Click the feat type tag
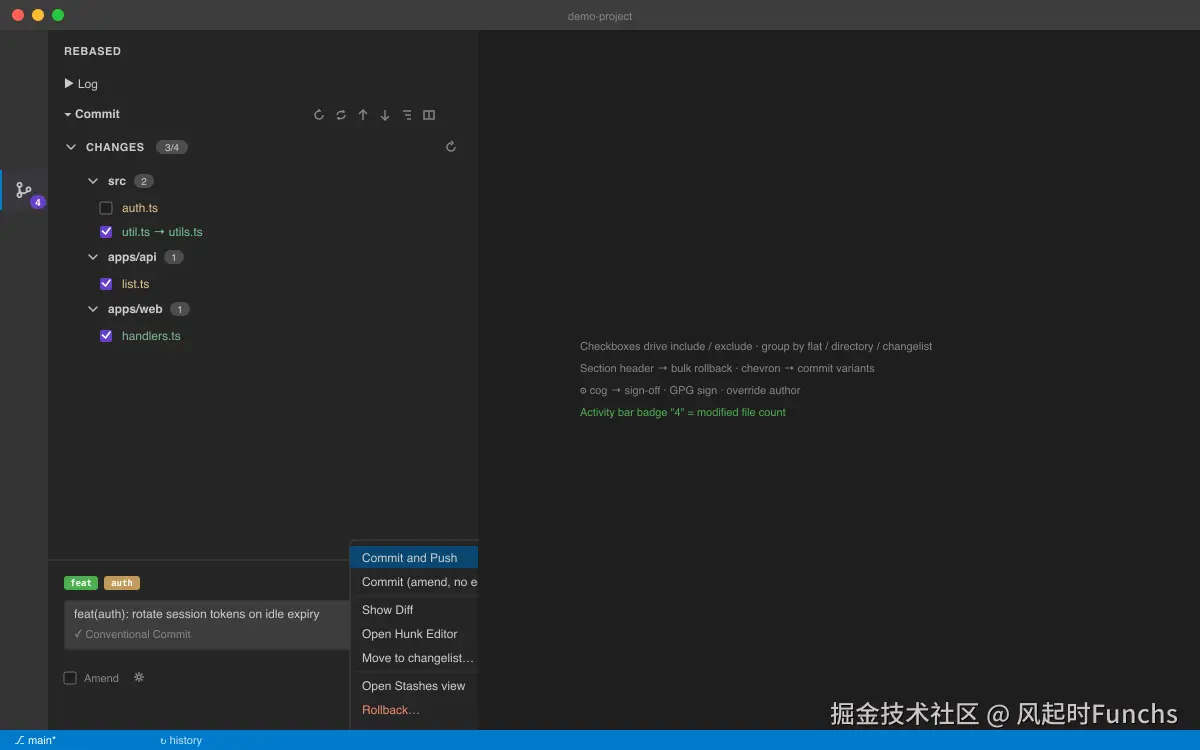 point(81,583)
